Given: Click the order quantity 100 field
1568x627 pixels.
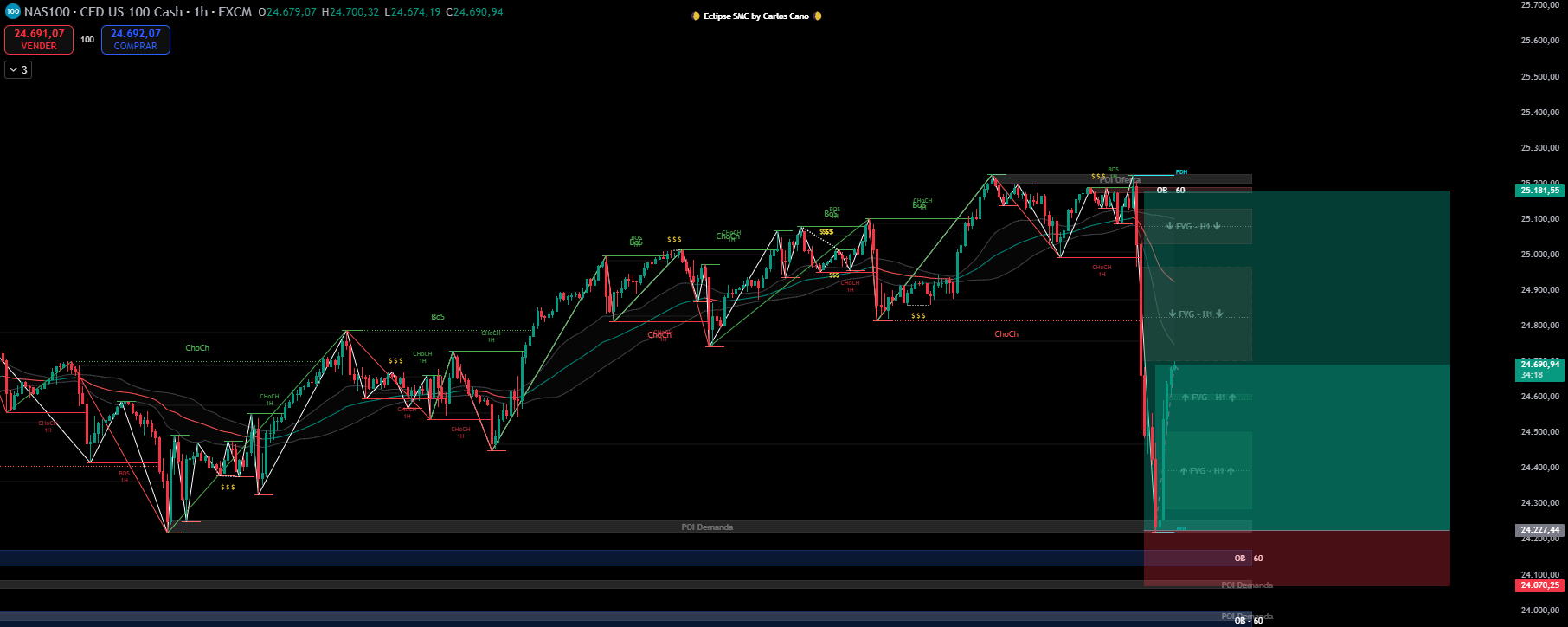Looking at the screenshot, I should (x=87, y=40).
